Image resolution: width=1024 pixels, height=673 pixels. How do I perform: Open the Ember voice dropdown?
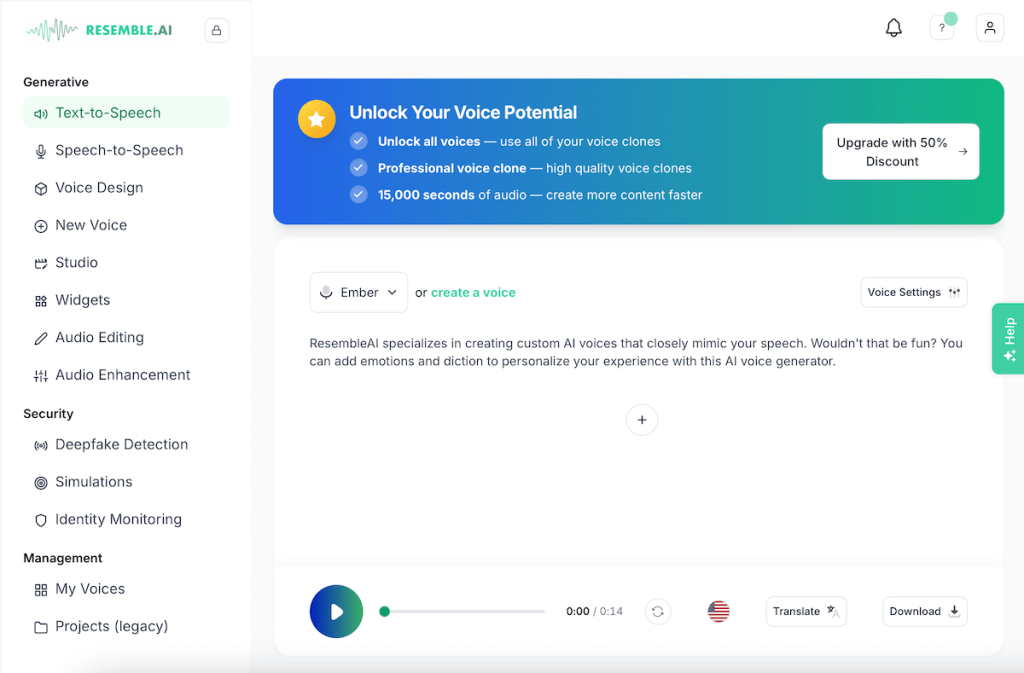coord(359,292)
